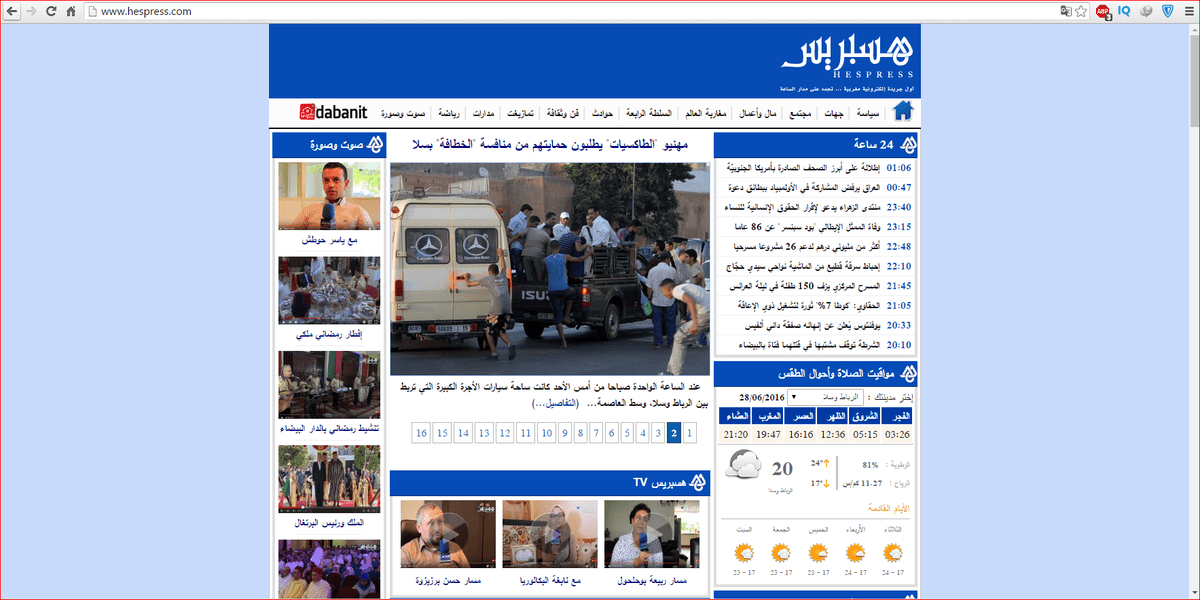Open the city dropdown الرباط وسلا
This screenshot has height=600, width=1200.
click(825, 397)
